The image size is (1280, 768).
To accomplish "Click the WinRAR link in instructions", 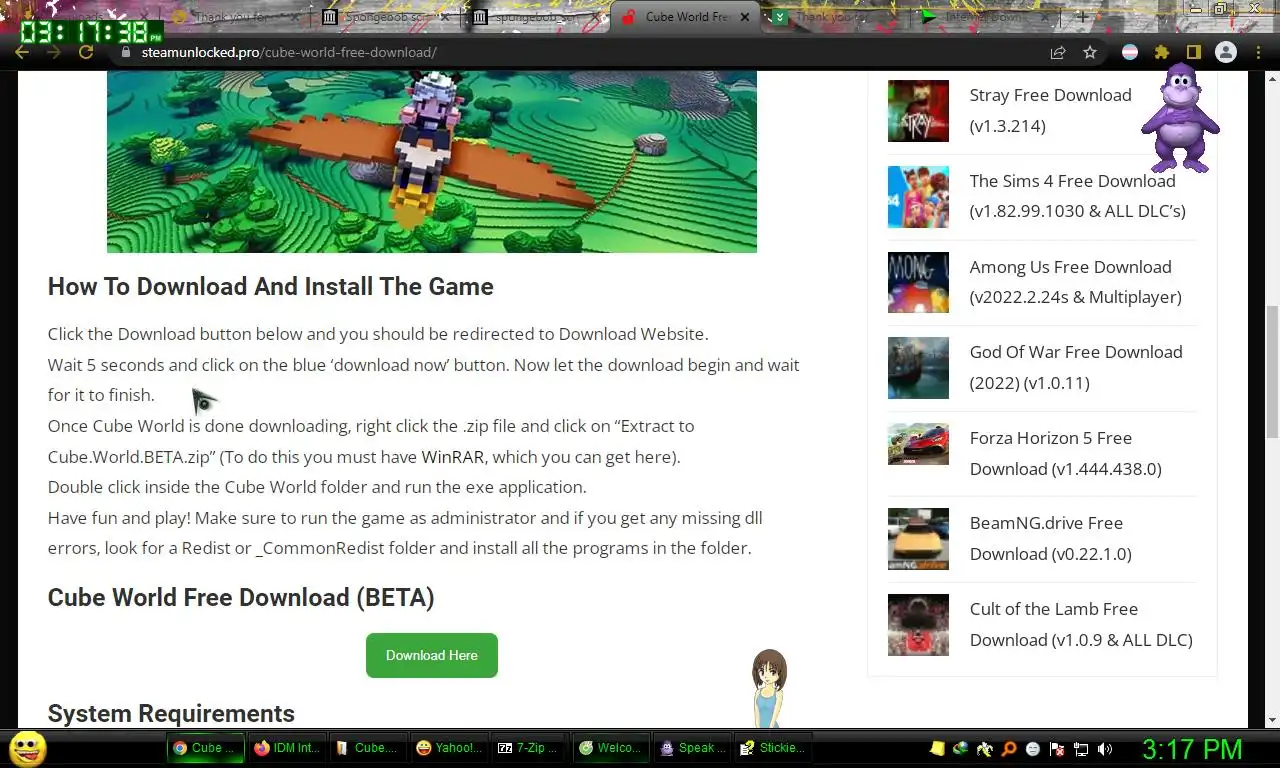I will click(x=453, y=457).
